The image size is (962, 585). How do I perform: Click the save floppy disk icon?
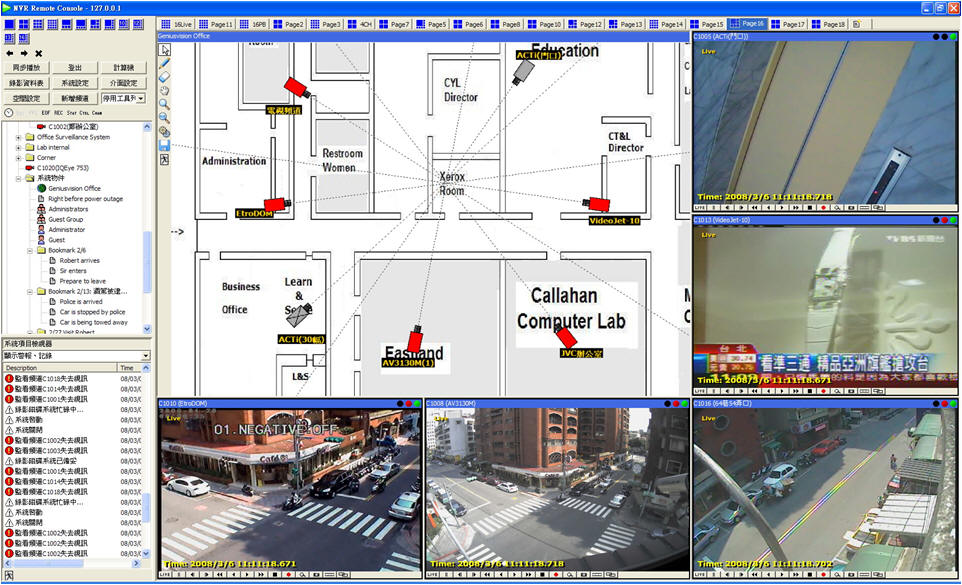[x=164, y=145]
